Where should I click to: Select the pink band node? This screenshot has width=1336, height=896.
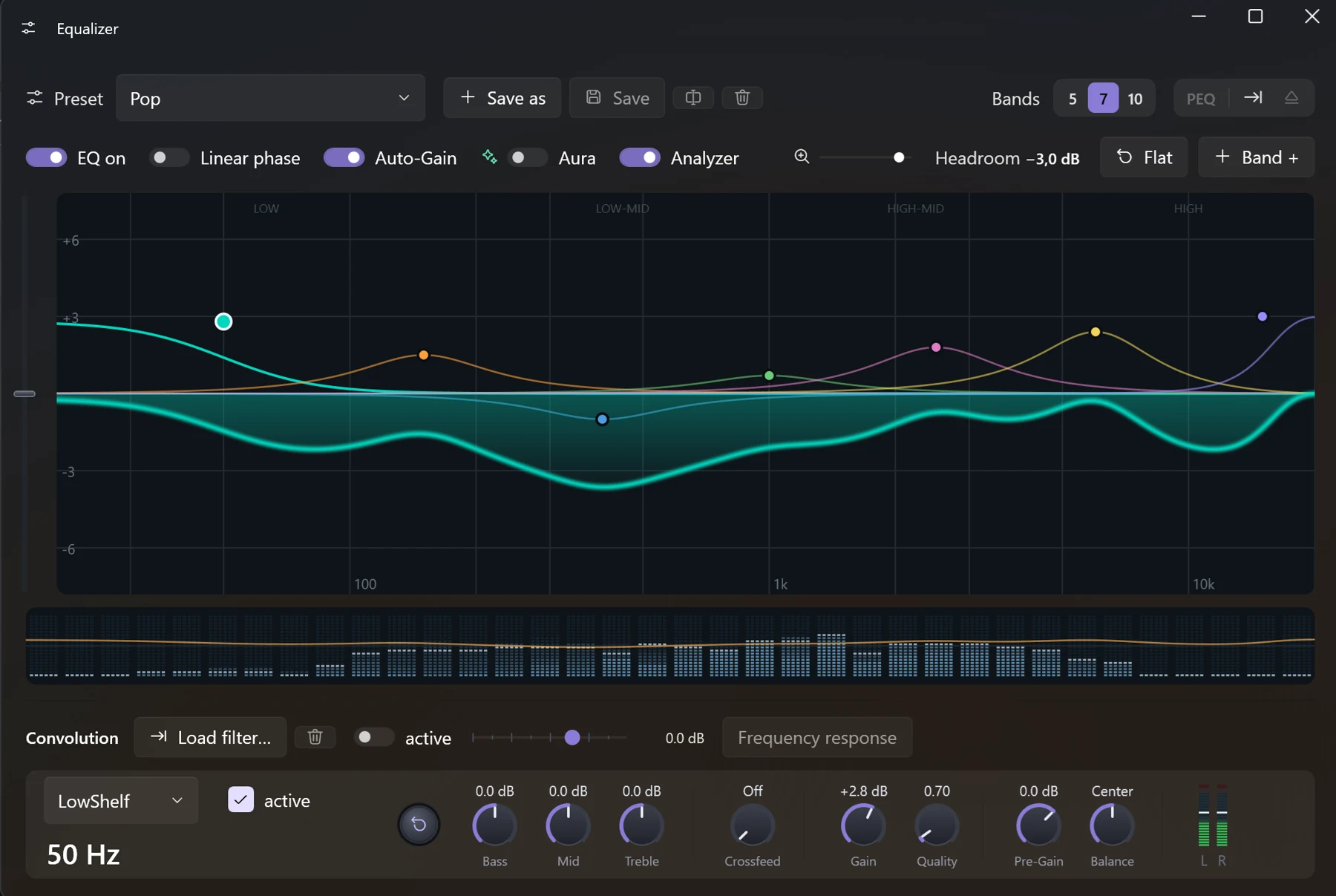(x=936, y=347)
